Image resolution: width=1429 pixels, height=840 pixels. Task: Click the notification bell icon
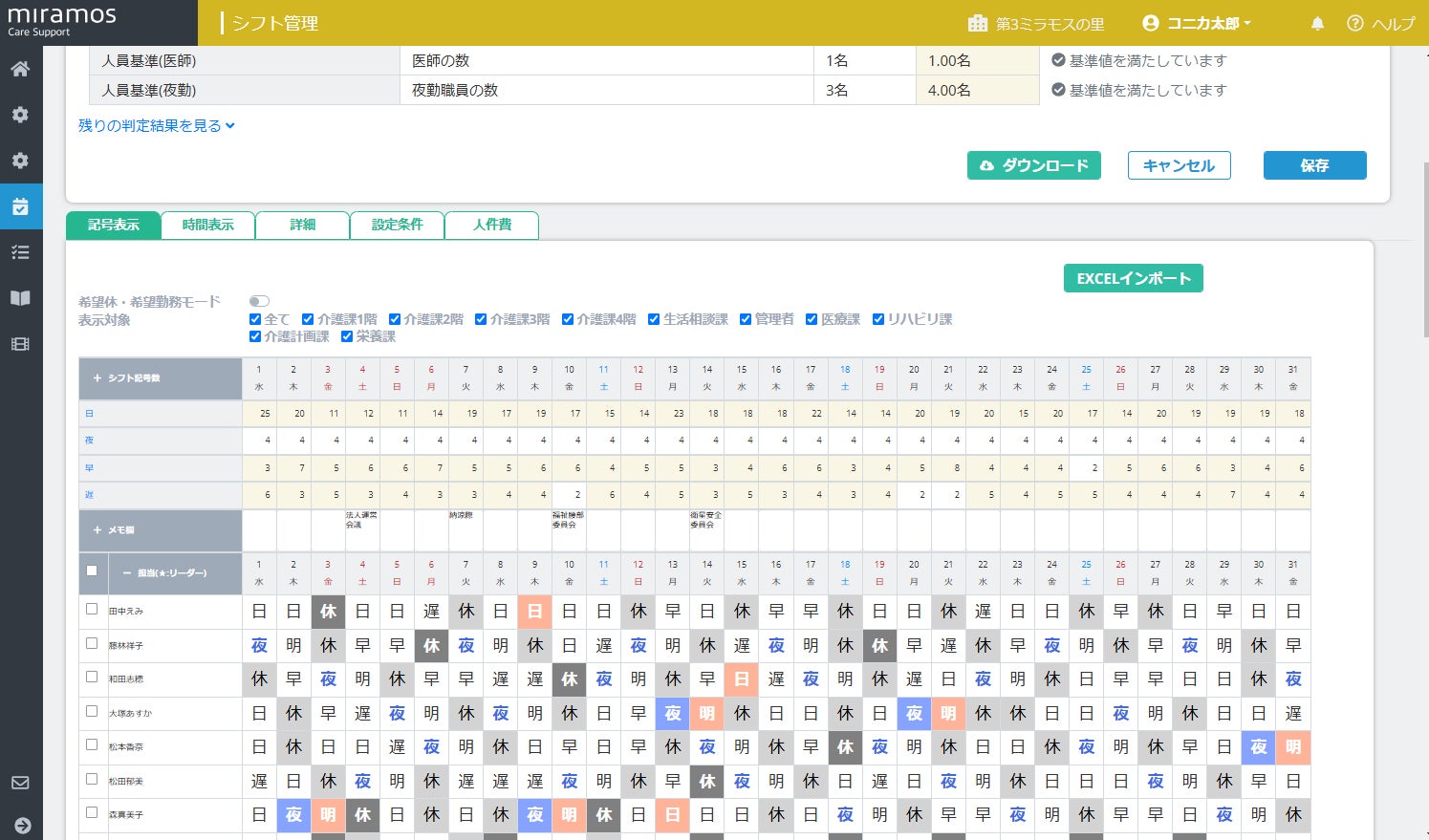[x=1317, y=24]
